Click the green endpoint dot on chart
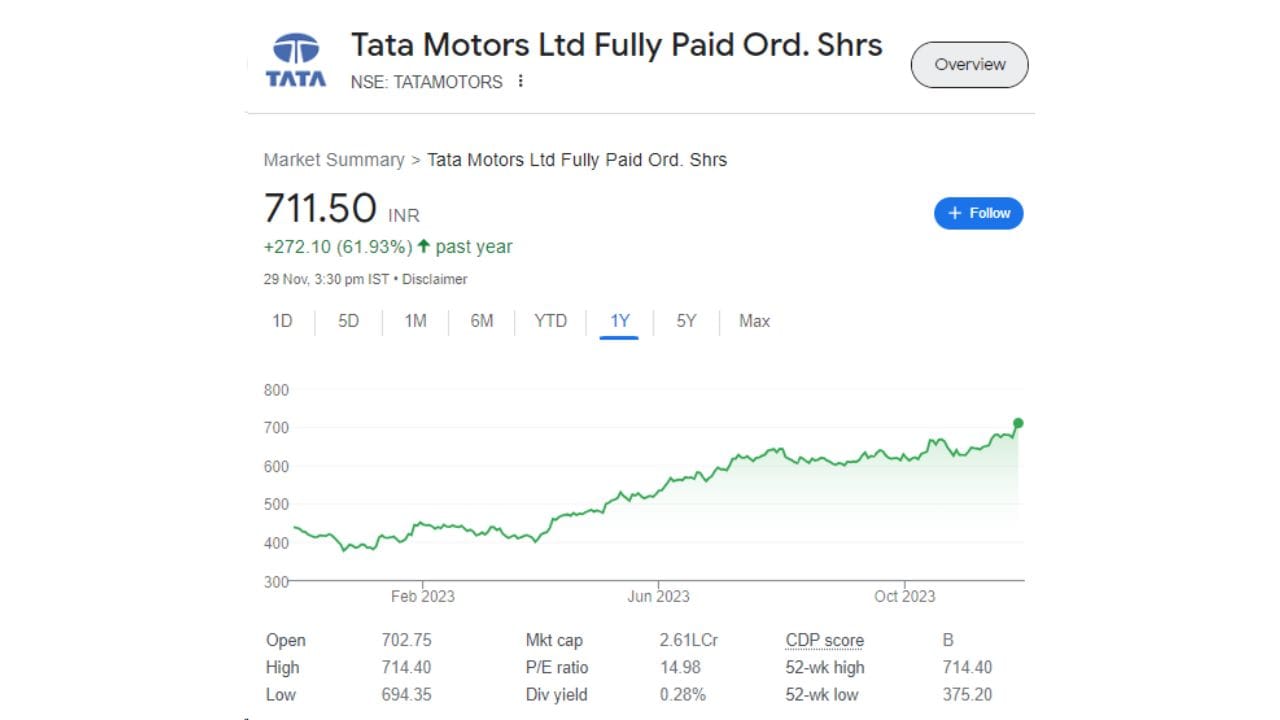The image size is (1280, 720). 1018,423
